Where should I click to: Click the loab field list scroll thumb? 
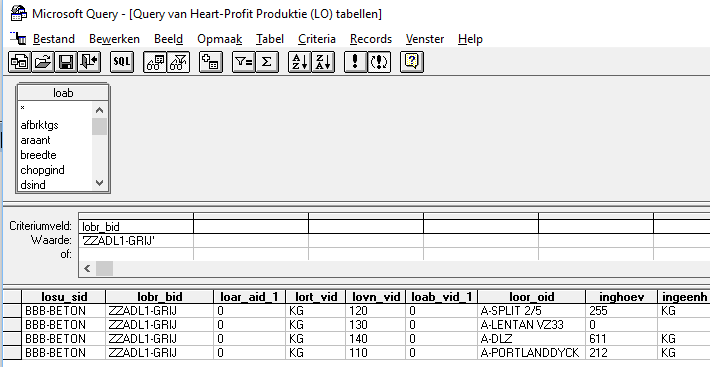100,126
